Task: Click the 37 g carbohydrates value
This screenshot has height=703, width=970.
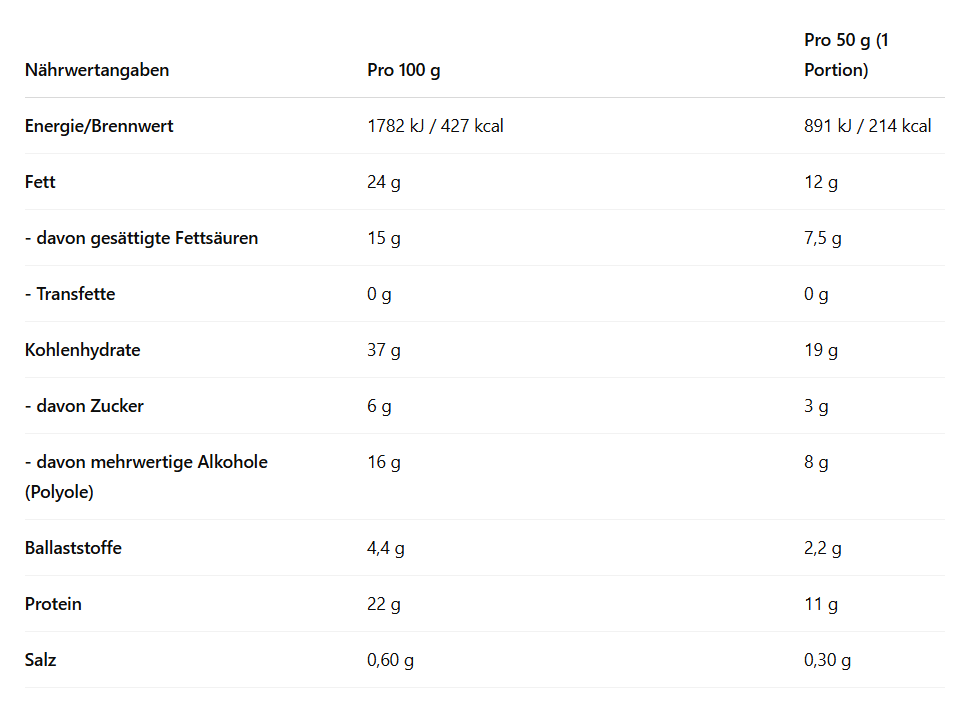Action: point(384,350)
